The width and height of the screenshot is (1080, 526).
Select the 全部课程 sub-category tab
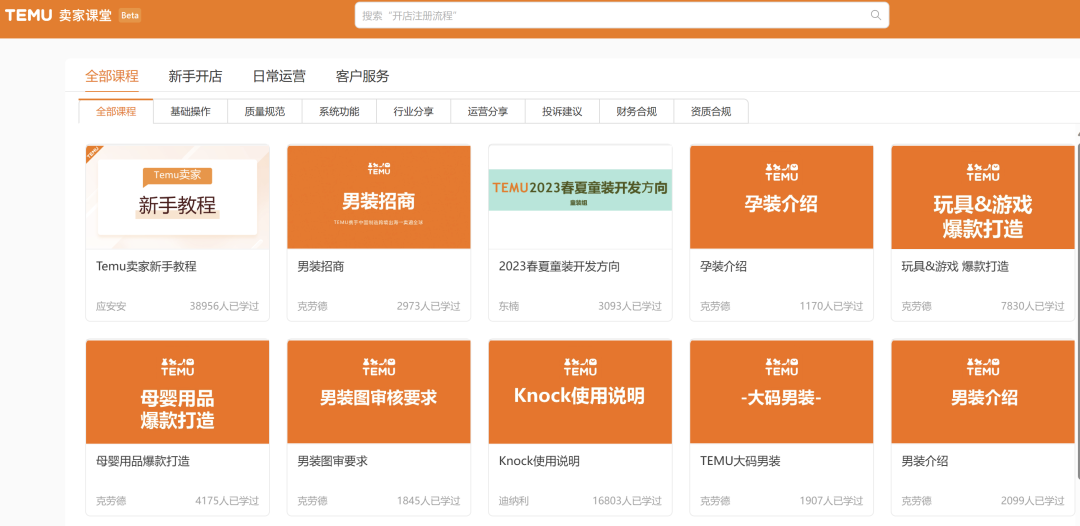click(116, 112)
